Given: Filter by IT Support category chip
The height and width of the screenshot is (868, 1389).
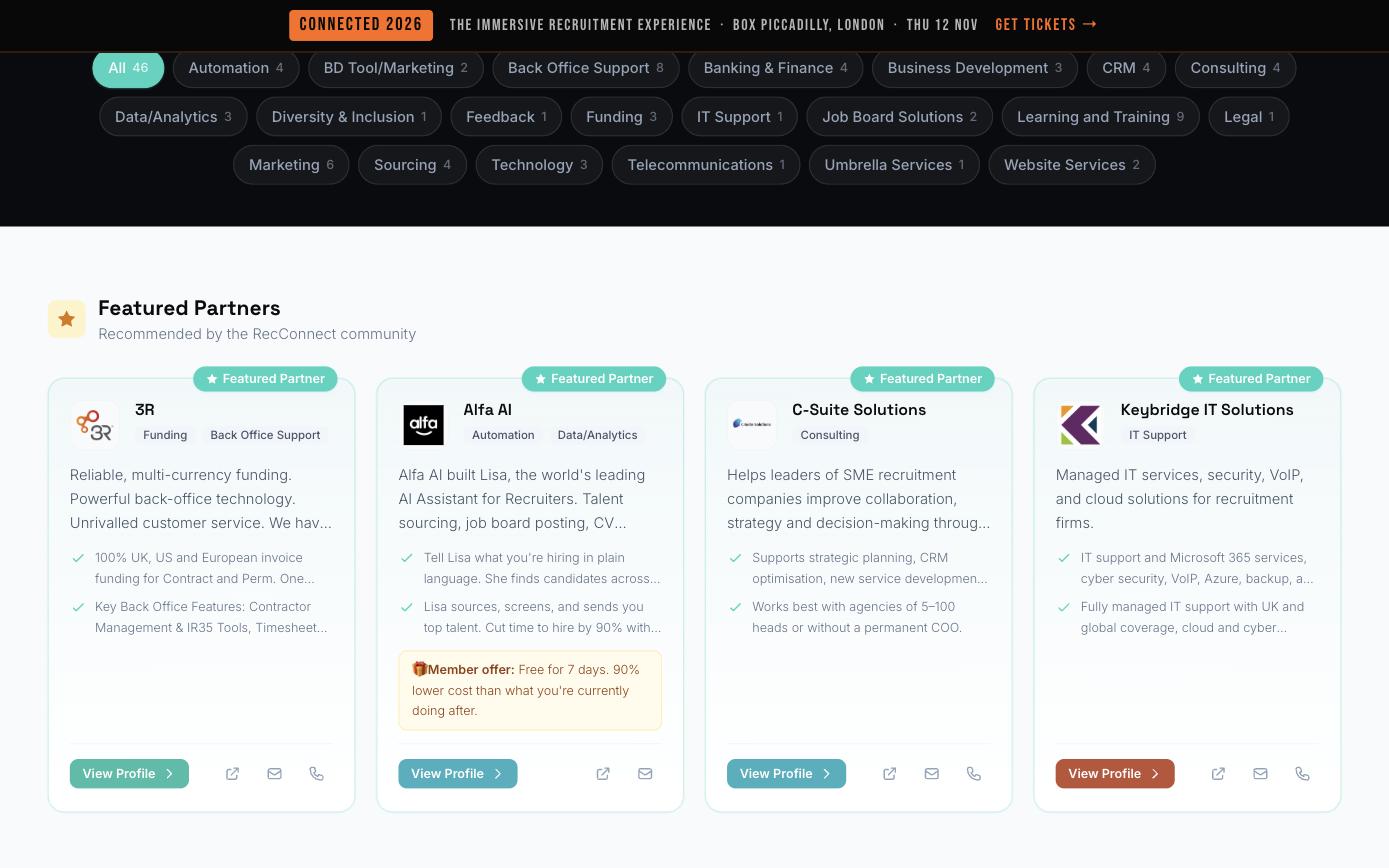Looking at the screenshot, I should 740,117.
